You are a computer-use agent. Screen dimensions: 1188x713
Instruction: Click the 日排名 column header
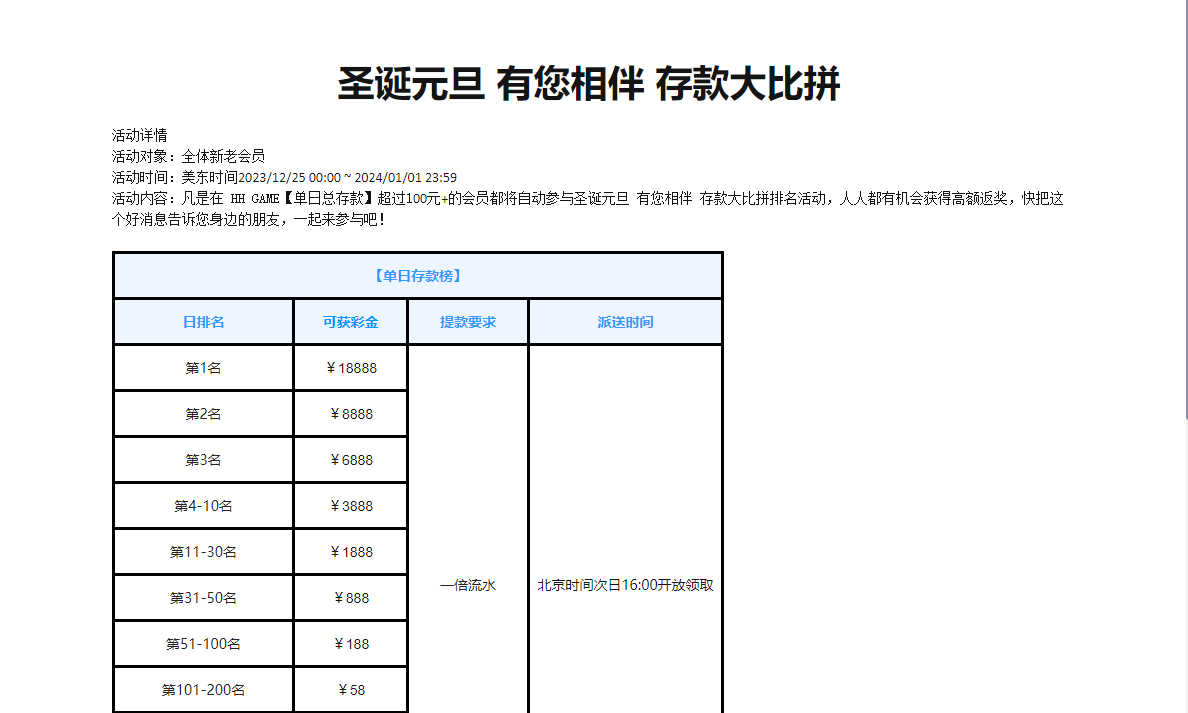pyautogui.click(x=203, y=322)
